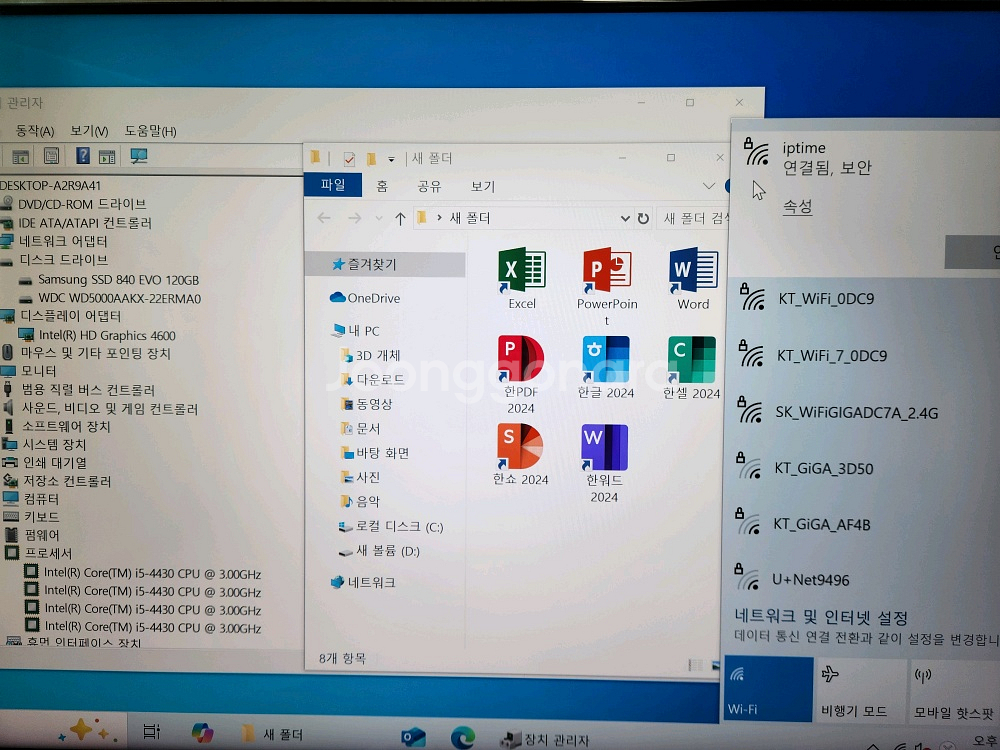Viewport: 1000px width, 750px height.
Task: Toggle the Wi-Fi quick action tile
Action: [767, 689]
